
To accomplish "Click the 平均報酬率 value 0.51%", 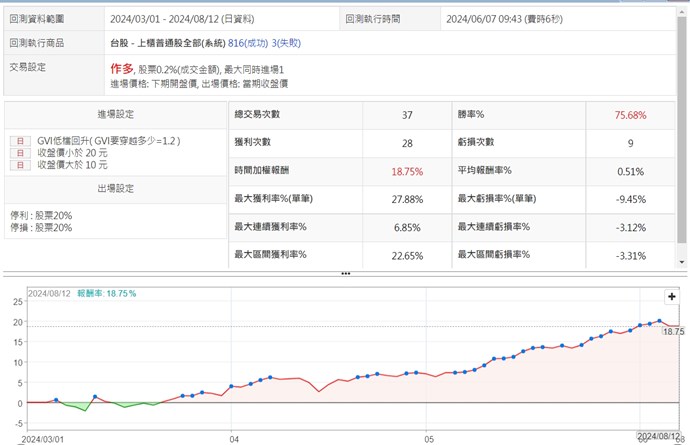I will click(x=630, y=172).
